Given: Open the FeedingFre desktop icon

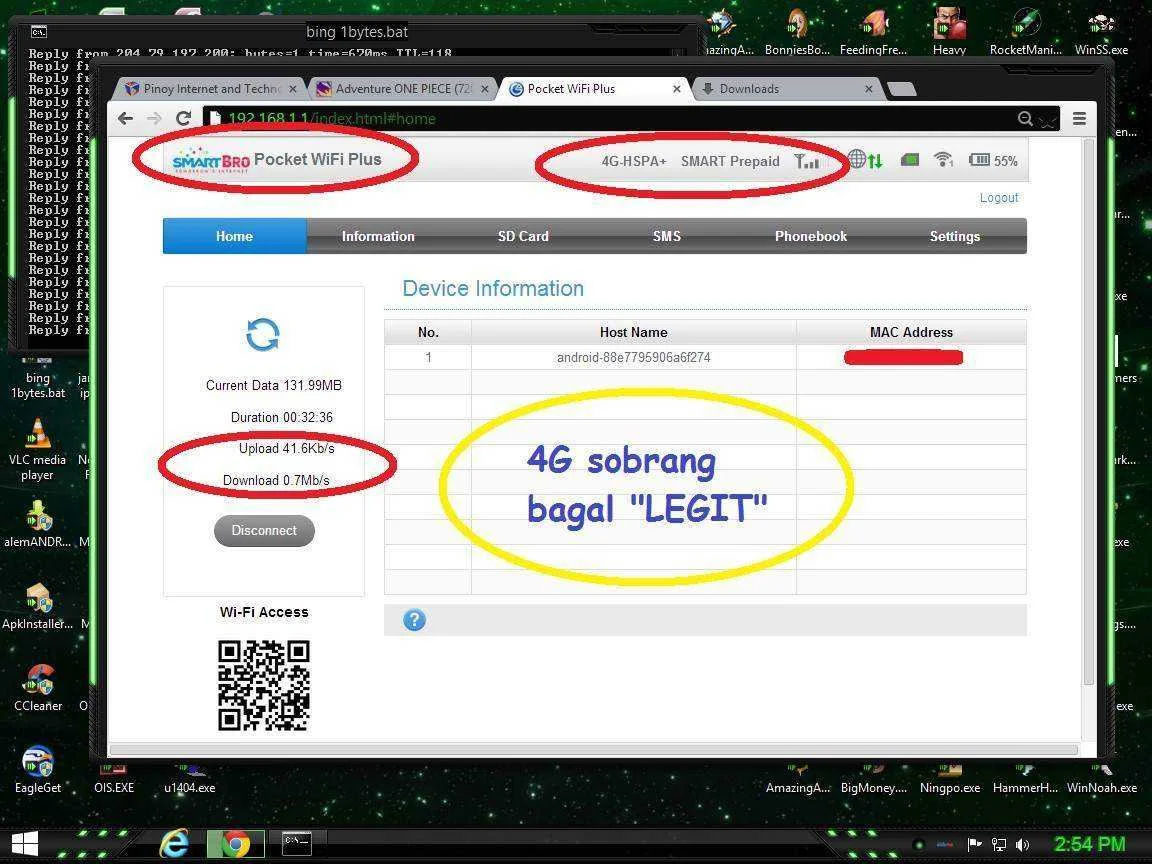Looking at the screenshot, I should point(874,31).
